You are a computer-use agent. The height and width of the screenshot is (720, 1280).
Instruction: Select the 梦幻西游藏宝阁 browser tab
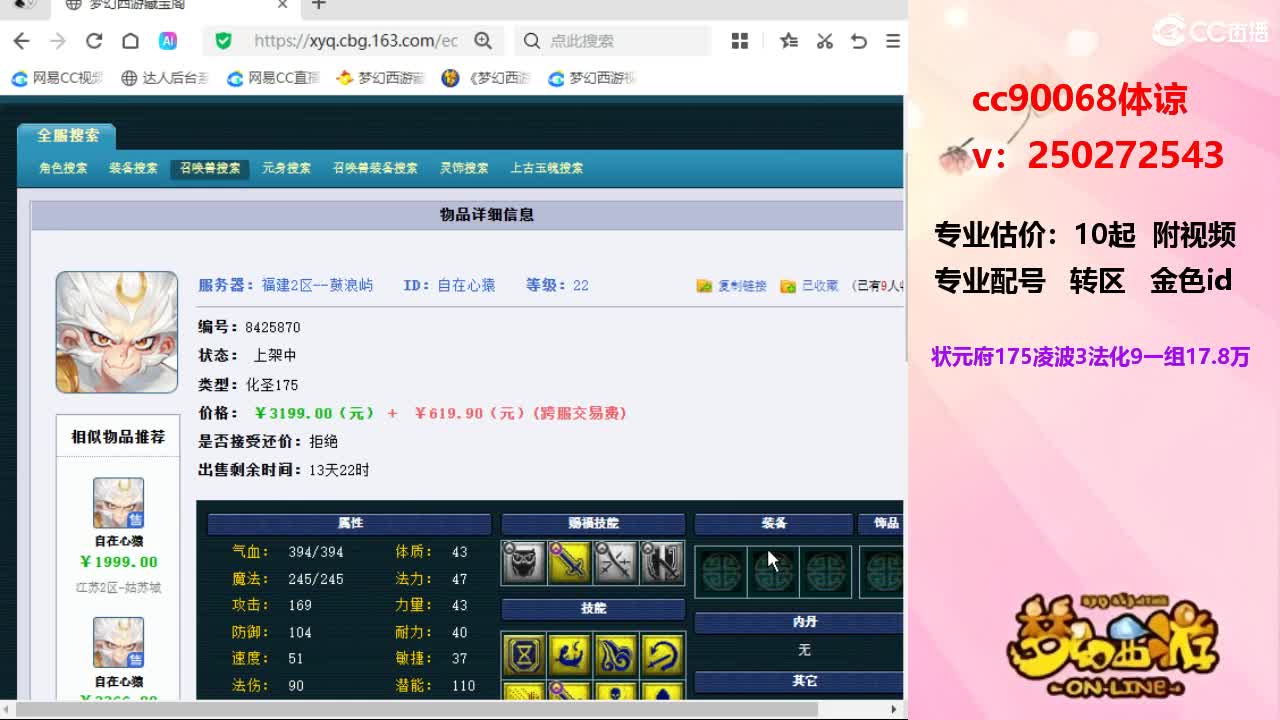click(x=177, y=6)
